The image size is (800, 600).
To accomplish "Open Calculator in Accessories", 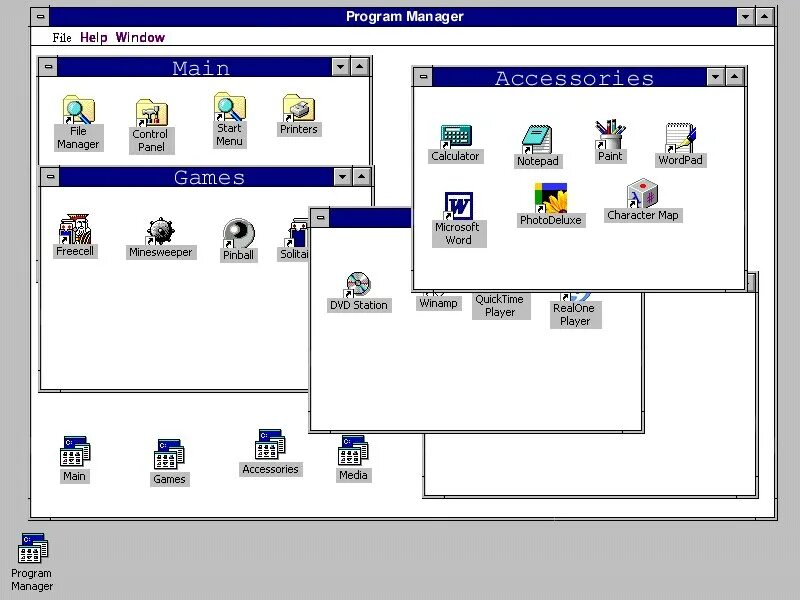I will [455, 143].
